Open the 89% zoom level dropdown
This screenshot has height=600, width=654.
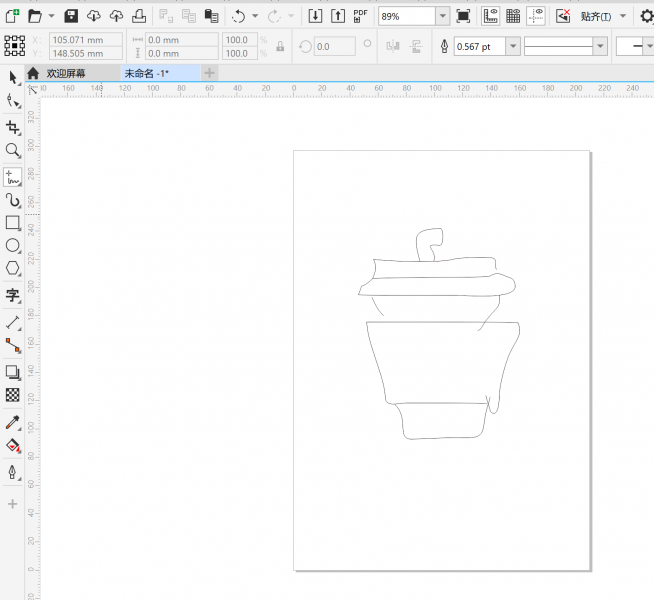click(442, 17)
